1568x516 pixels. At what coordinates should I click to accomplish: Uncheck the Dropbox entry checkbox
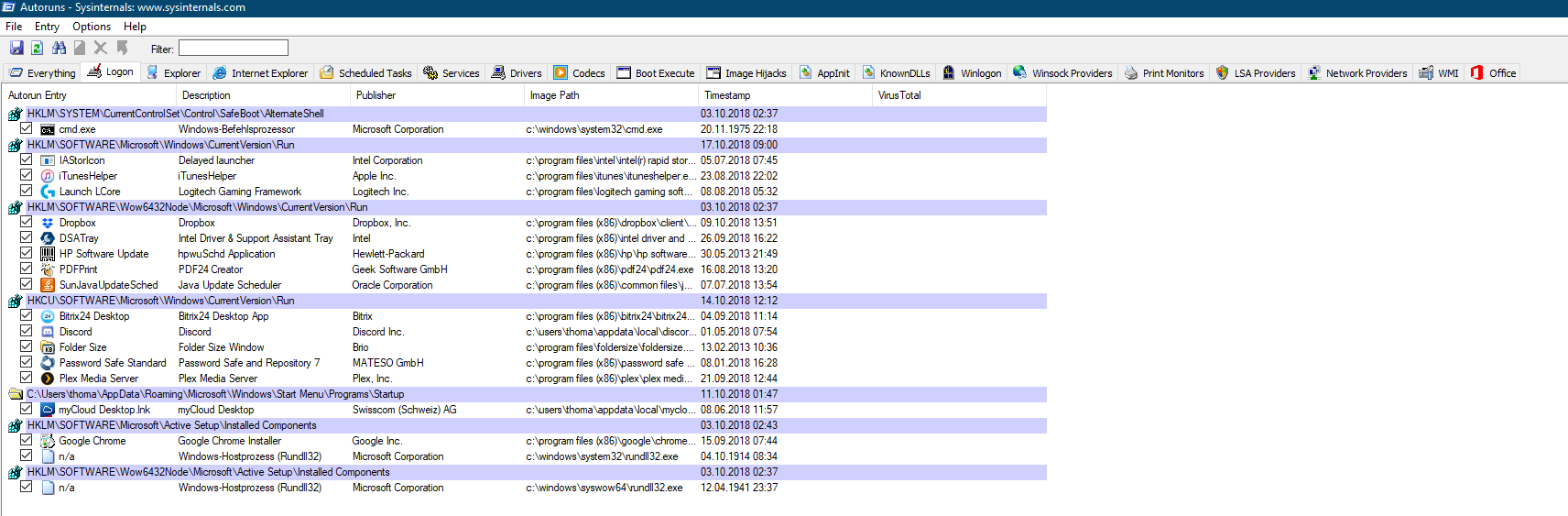[x=27, y=222]
